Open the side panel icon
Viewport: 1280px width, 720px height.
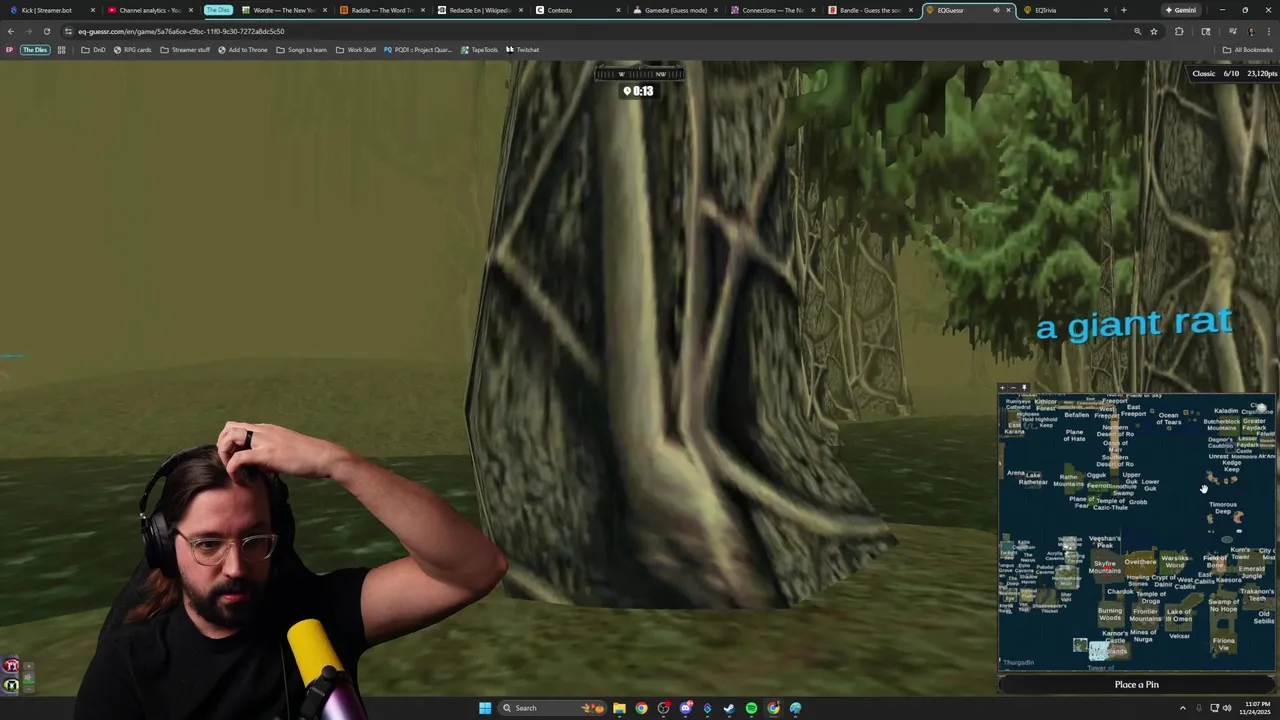pyautogui.click(x=1206, y=31)
